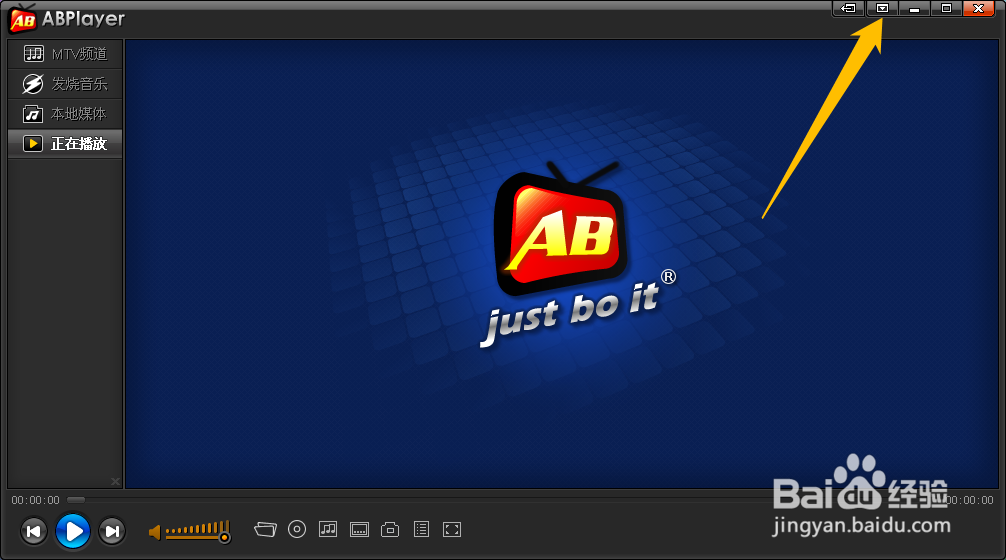Minimize the ABPlayer window
The height and width of the screenshot is (560, 1006).
click(x=914, y=8)
